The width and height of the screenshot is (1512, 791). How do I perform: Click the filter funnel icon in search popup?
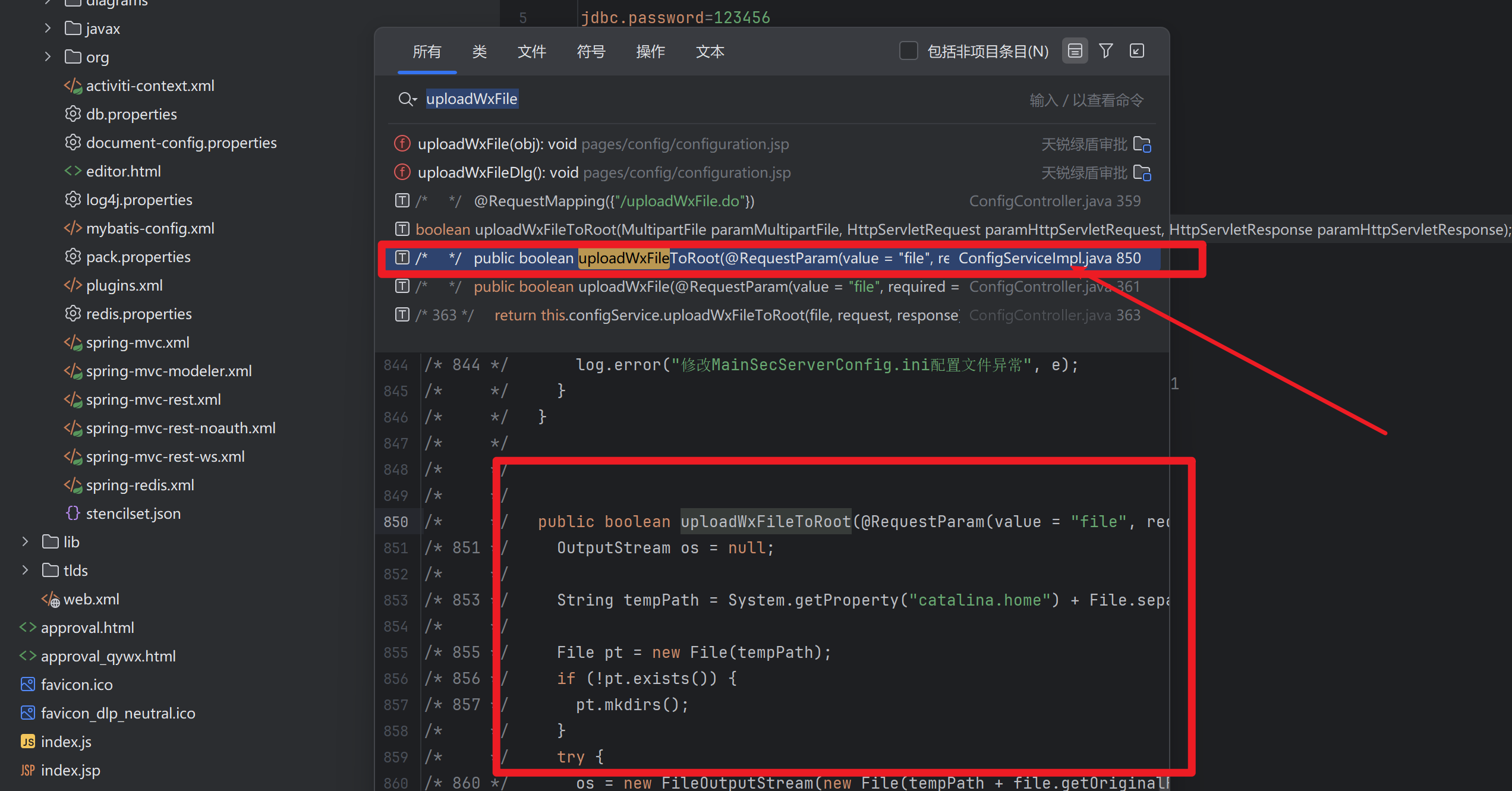1105,51
